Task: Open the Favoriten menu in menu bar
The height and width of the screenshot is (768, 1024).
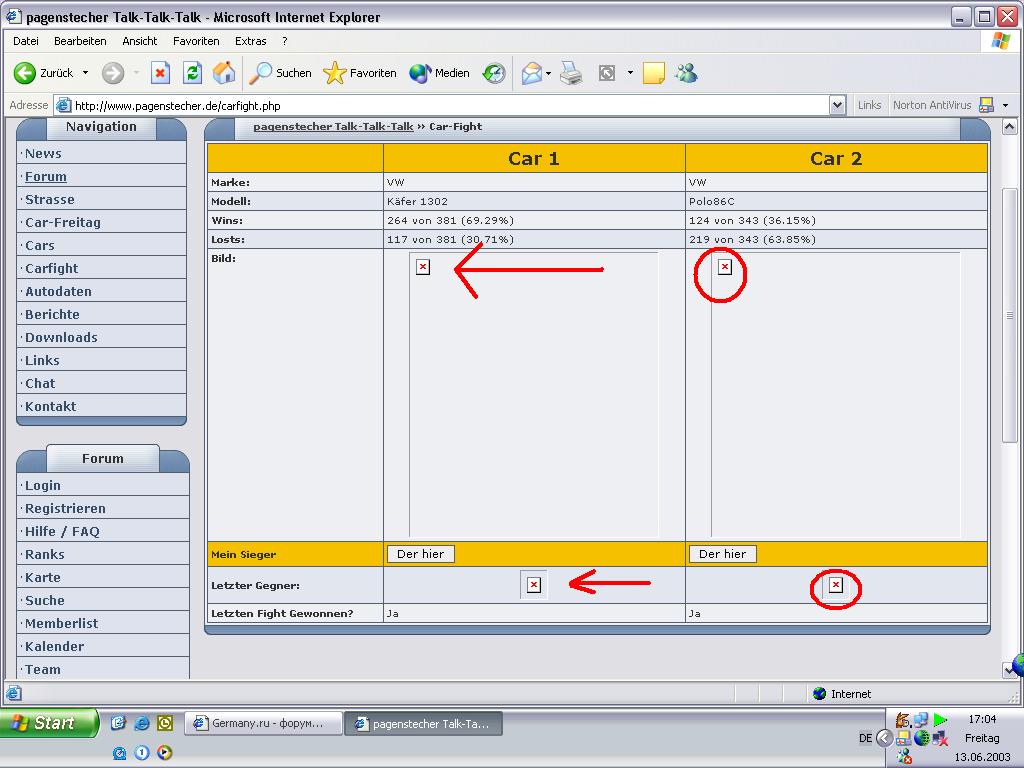Action: point(196,41)
